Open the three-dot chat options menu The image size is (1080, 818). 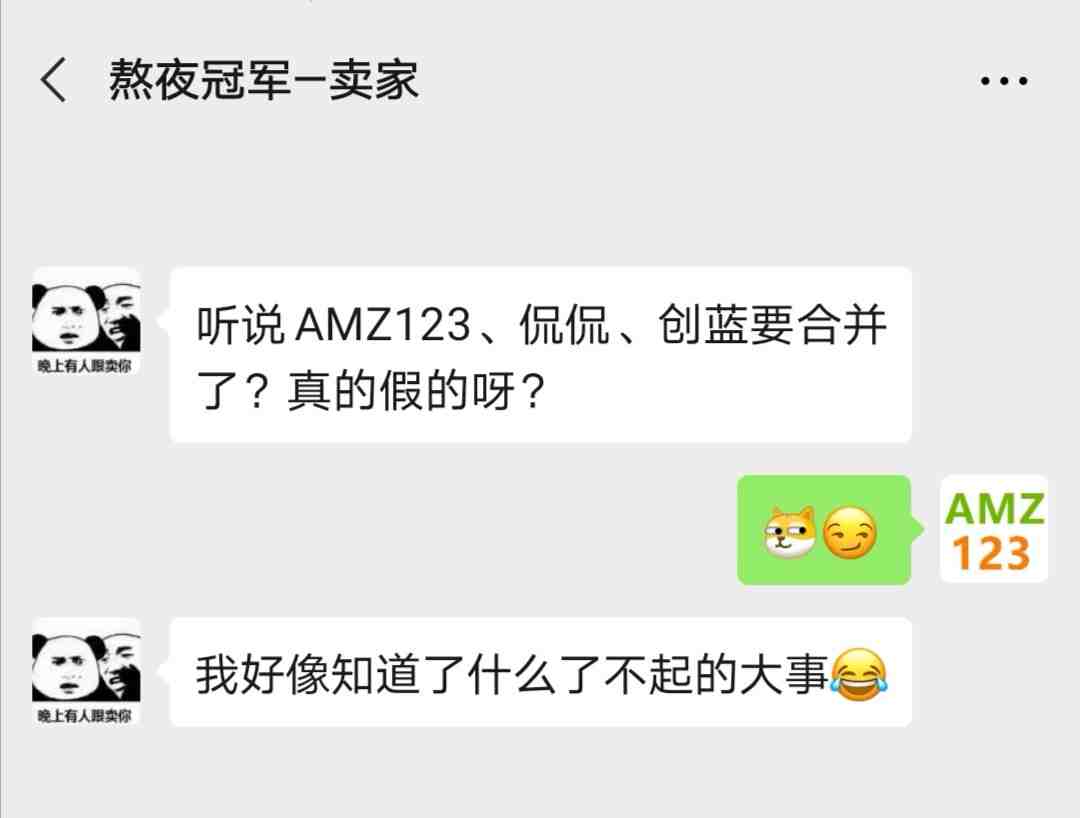pos(1004,81)
